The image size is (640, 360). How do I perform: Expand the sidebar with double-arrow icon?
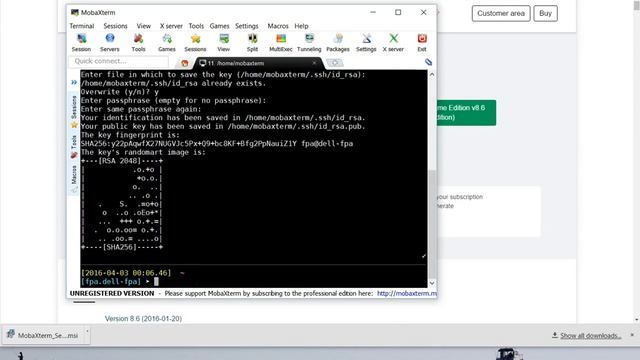coord(74,82)
